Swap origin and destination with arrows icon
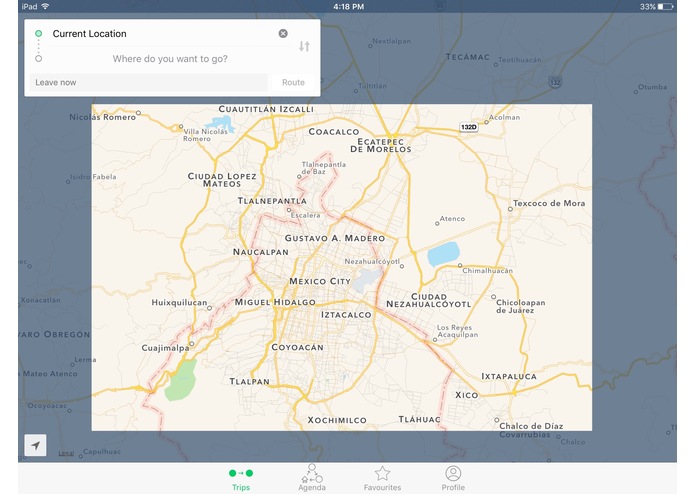Viewport: 695px width, 494px height. [304, 46]
